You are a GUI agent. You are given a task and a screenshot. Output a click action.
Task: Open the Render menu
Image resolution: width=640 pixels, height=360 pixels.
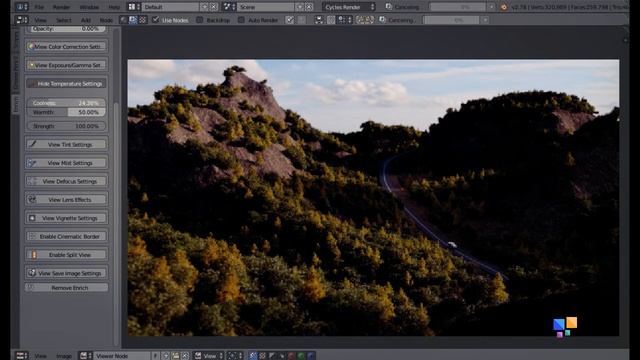coord(61,7)
